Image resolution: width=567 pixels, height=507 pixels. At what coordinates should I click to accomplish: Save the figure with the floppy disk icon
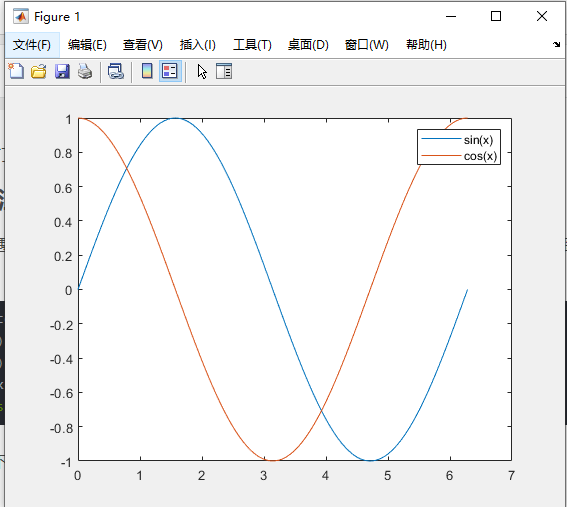pyautogui.click(x=62, y=71)
